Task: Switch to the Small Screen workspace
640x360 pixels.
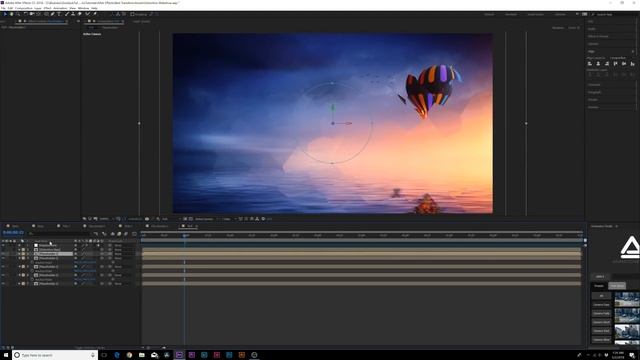Action: [536, 14]
